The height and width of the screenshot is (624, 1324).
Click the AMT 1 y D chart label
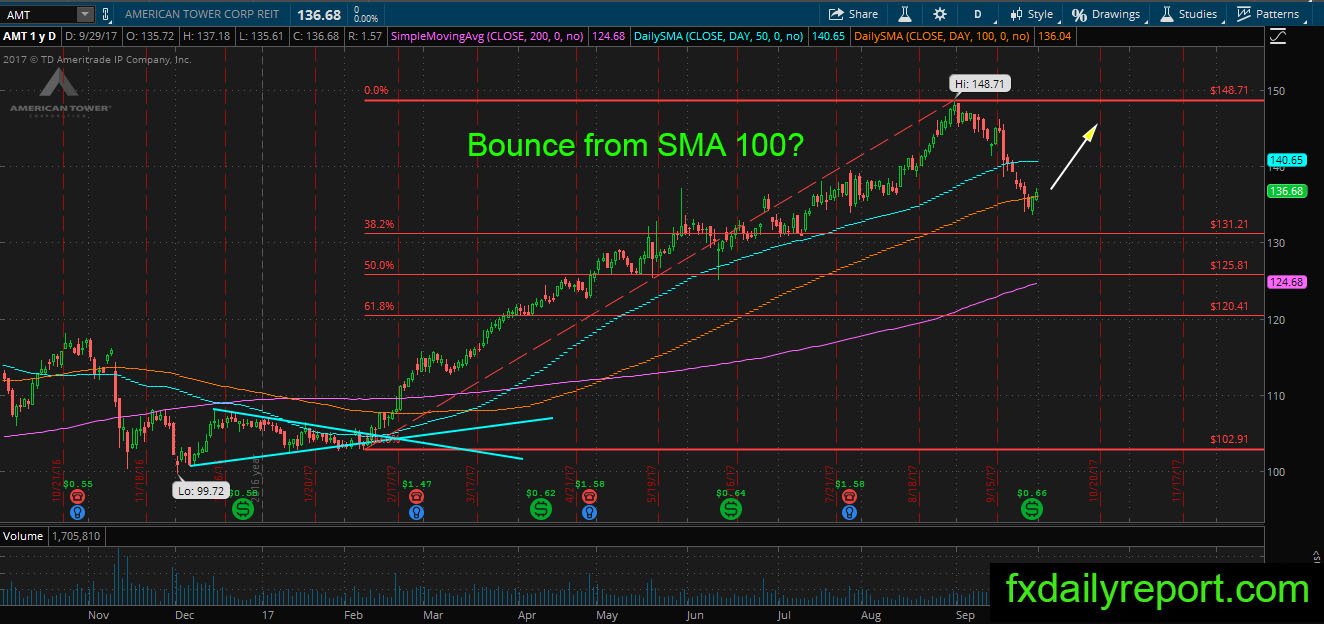pos(30,36)
